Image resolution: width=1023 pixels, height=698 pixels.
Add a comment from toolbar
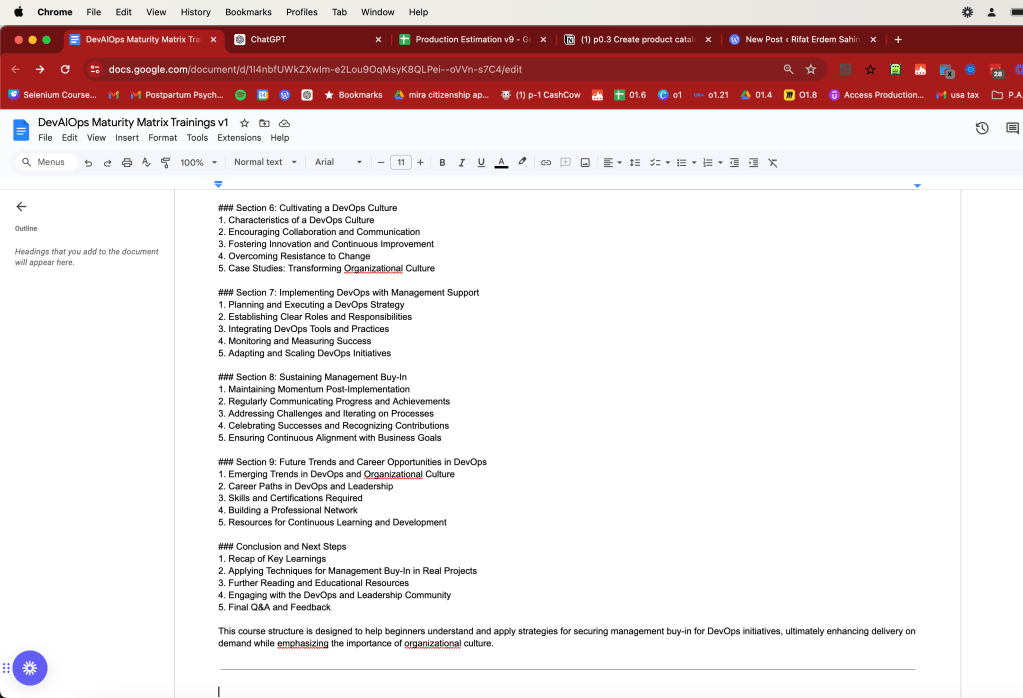pos(566,162)
